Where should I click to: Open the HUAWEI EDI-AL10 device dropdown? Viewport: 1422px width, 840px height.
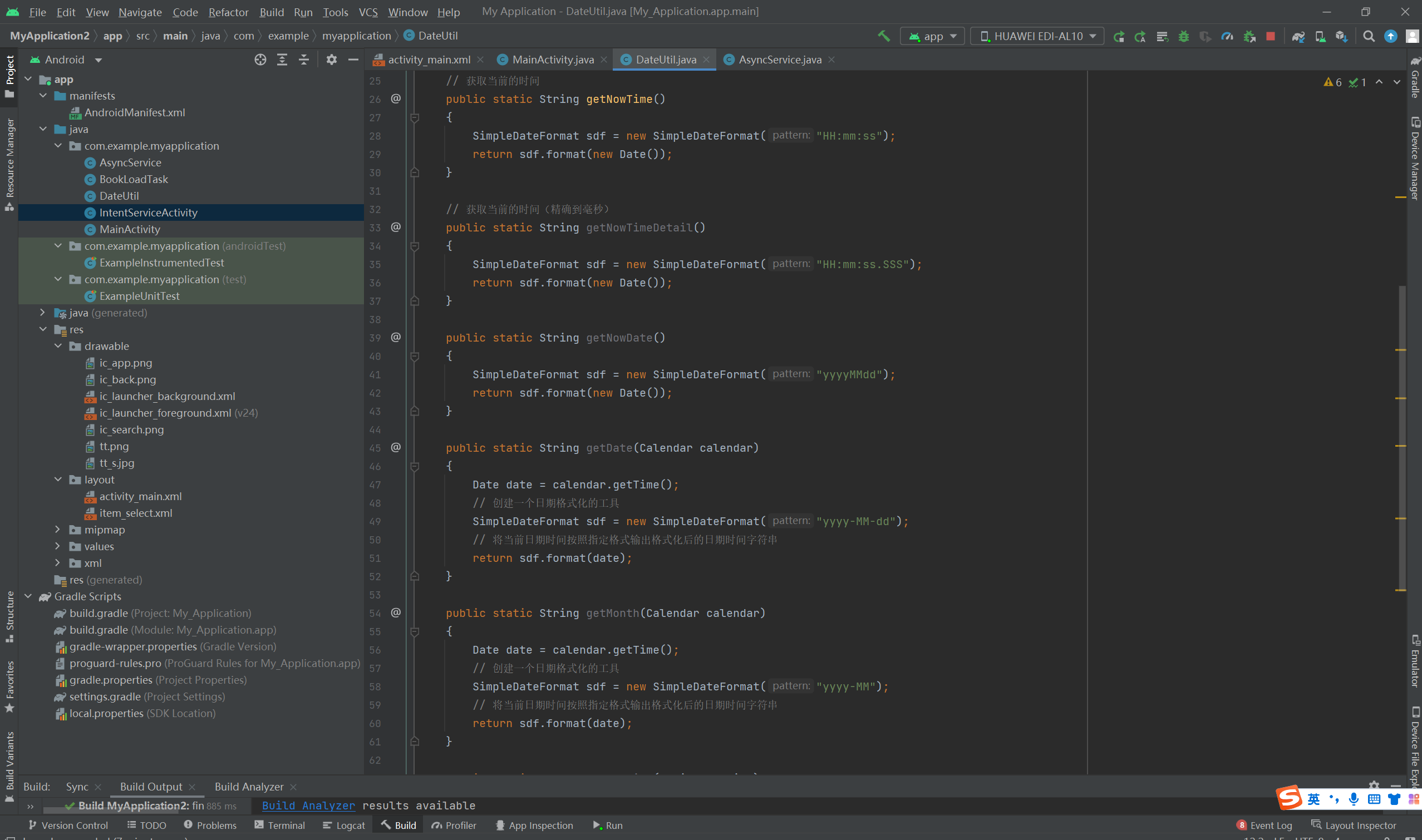click(1037, 36)
